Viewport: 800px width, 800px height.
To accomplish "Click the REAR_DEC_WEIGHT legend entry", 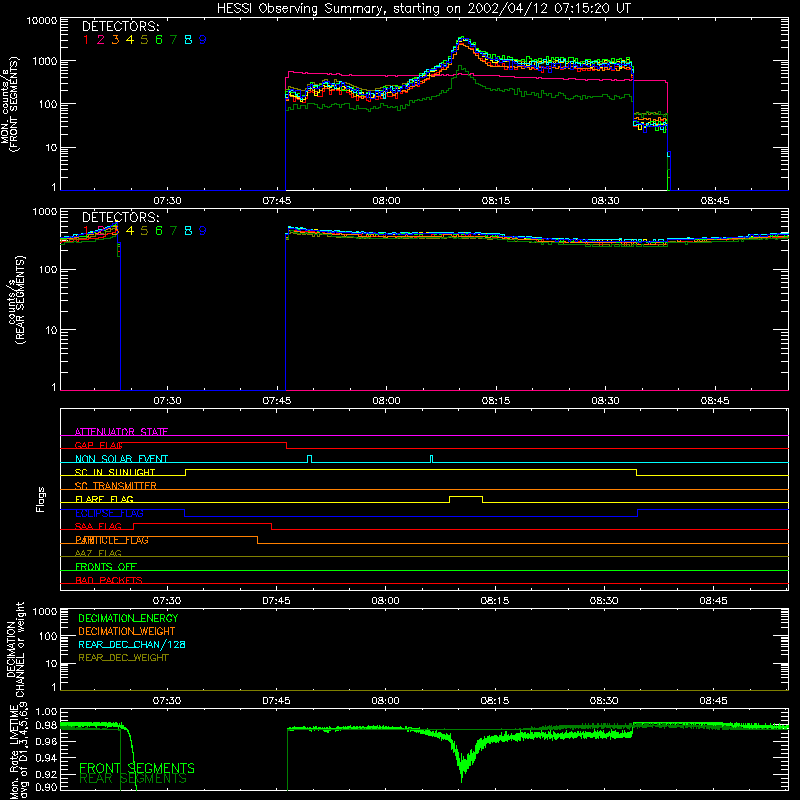I will click(123, 658).
